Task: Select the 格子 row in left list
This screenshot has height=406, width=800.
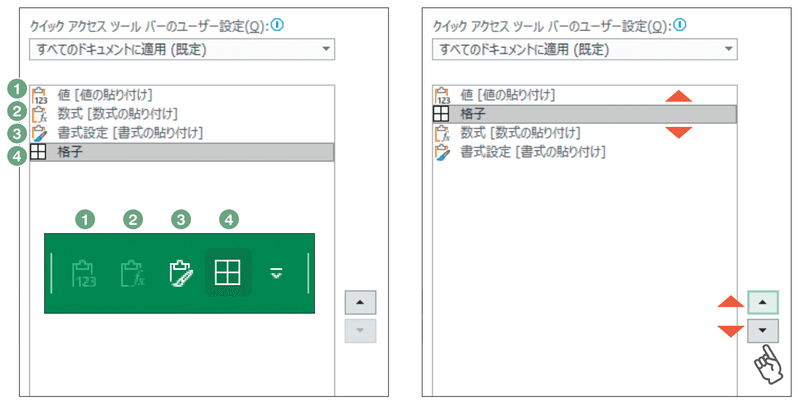Action: [182, 152]
